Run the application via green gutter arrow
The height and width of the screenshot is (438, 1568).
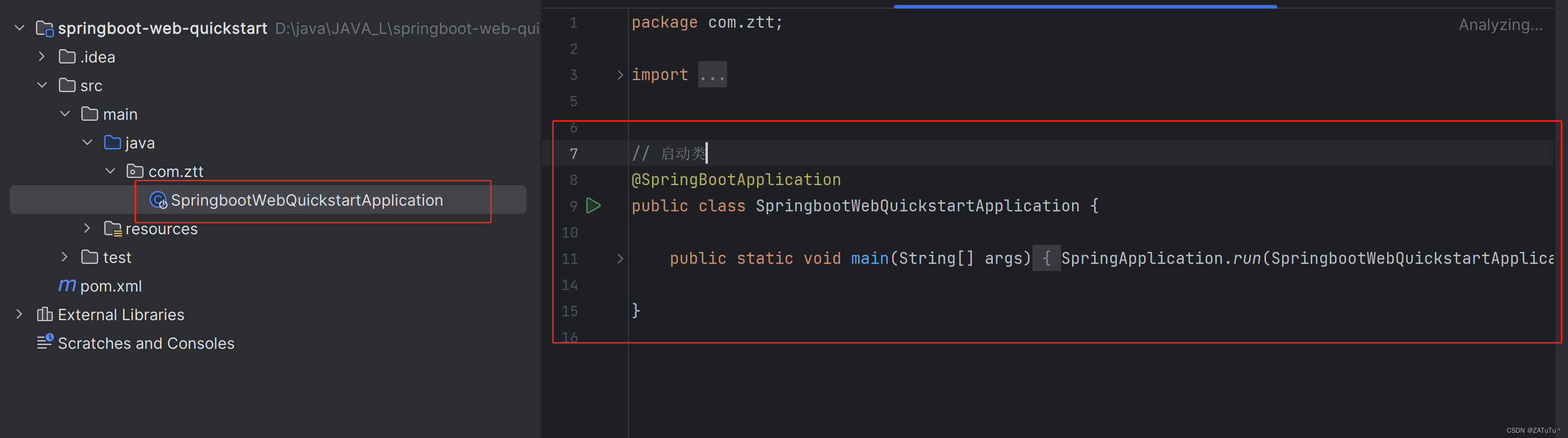pos(593,206)
